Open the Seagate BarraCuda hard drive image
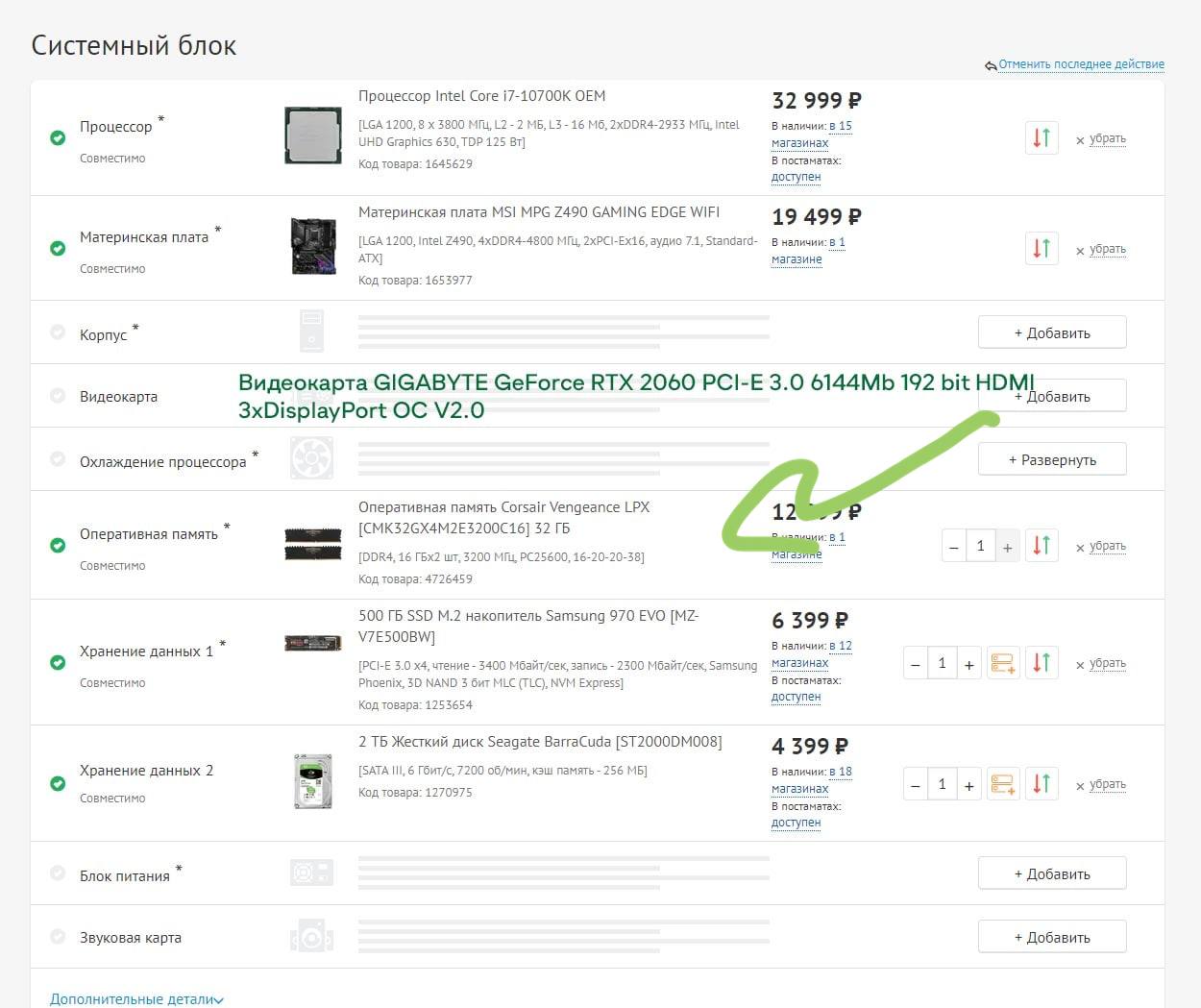 coord(312,781)
